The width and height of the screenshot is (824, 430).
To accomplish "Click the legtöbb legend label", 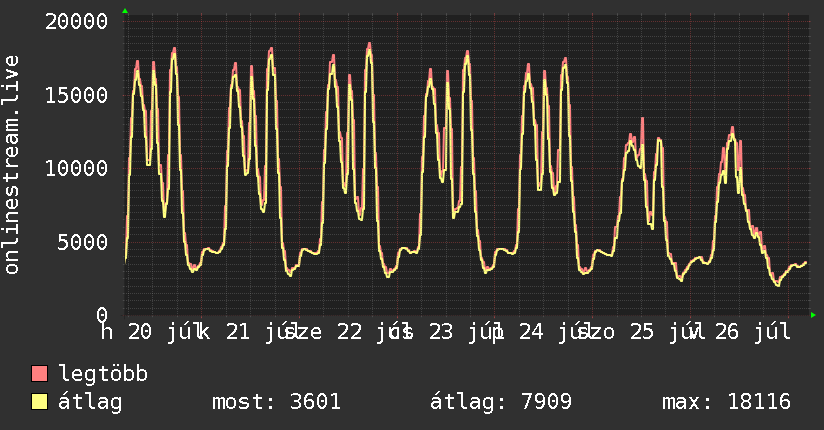I will pos(103,373).
